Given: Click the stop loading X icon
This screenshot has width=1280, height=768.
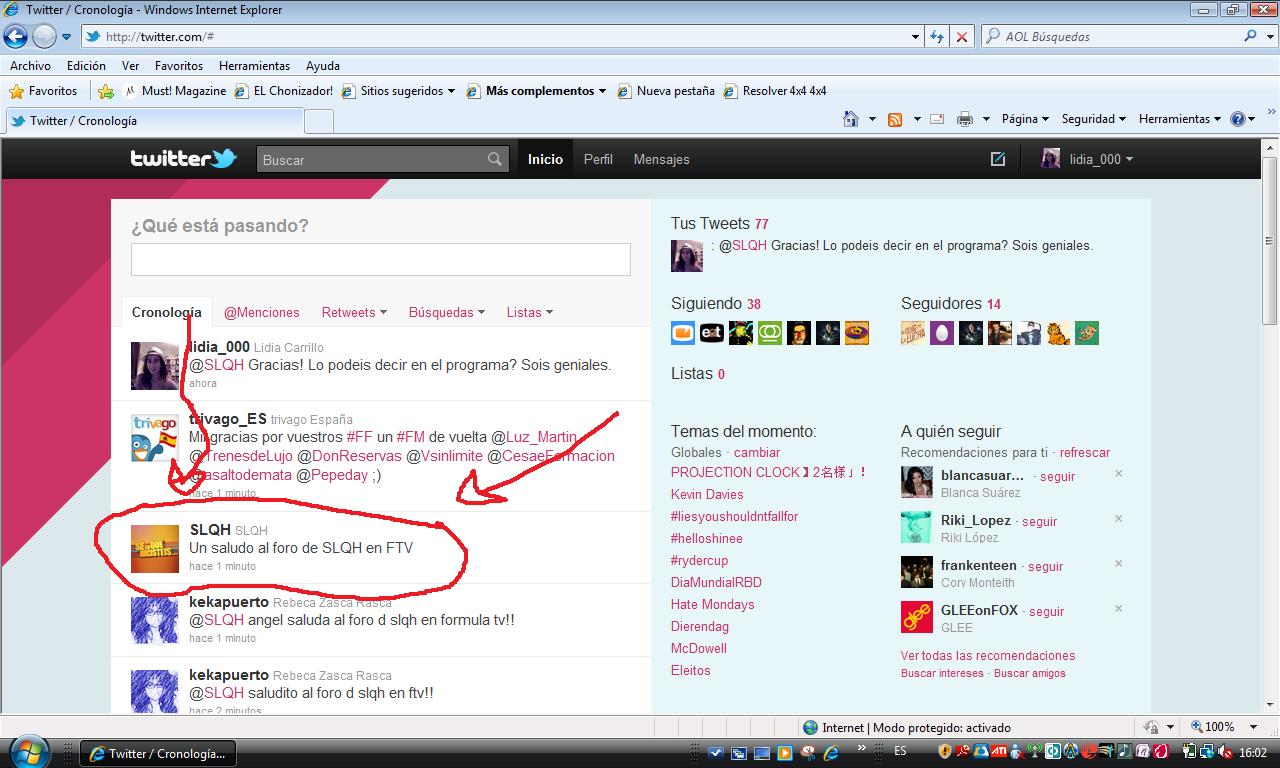Looking at the screenshot, I should [x=962, y=37].
